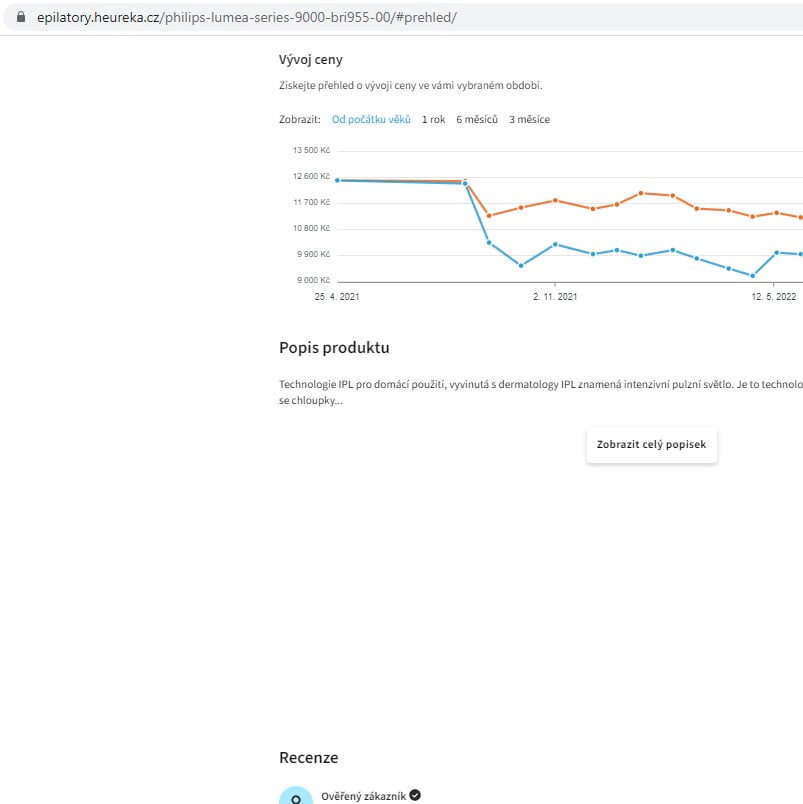Select the 'Od počátku věků' time range

pos(371,120)
